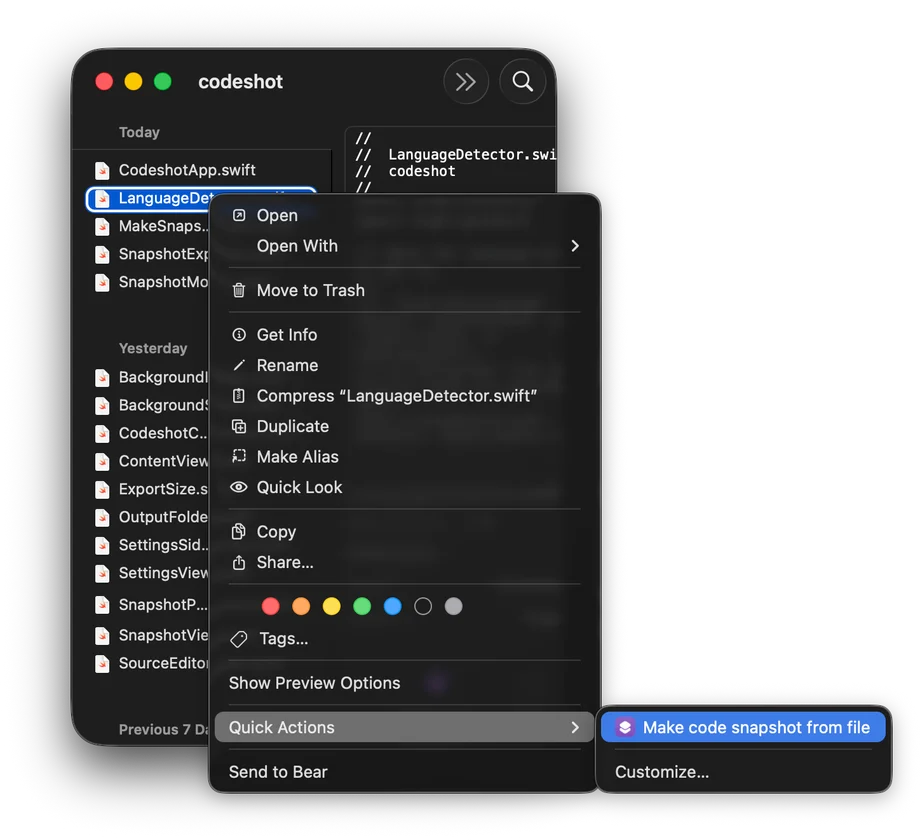The width and height of the screenshot is (920, 840).
Task: Choose Move to Trash
Action: click(x=404, y=290)
